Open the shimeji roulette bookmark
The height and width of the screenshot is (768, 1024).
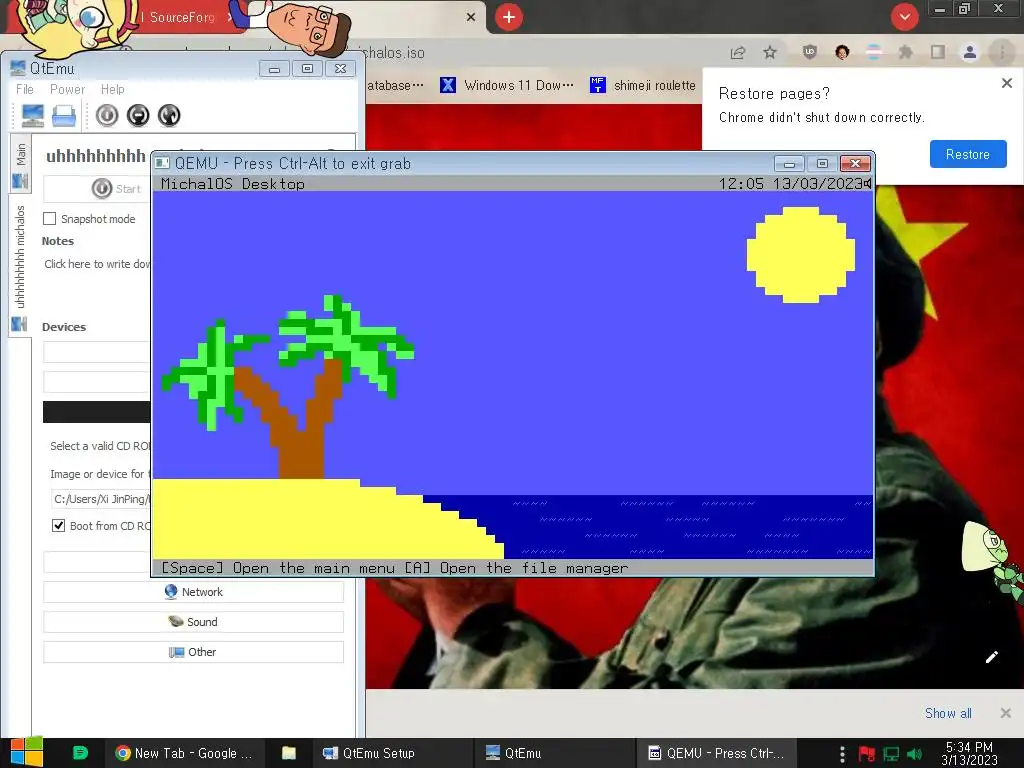643,86
